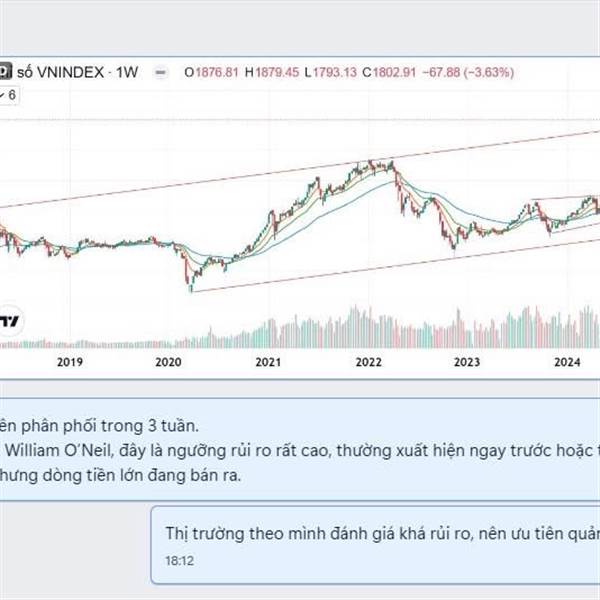Click the VNINDEX symbol logo icon
600x600 pixels.
pos(5,71)
